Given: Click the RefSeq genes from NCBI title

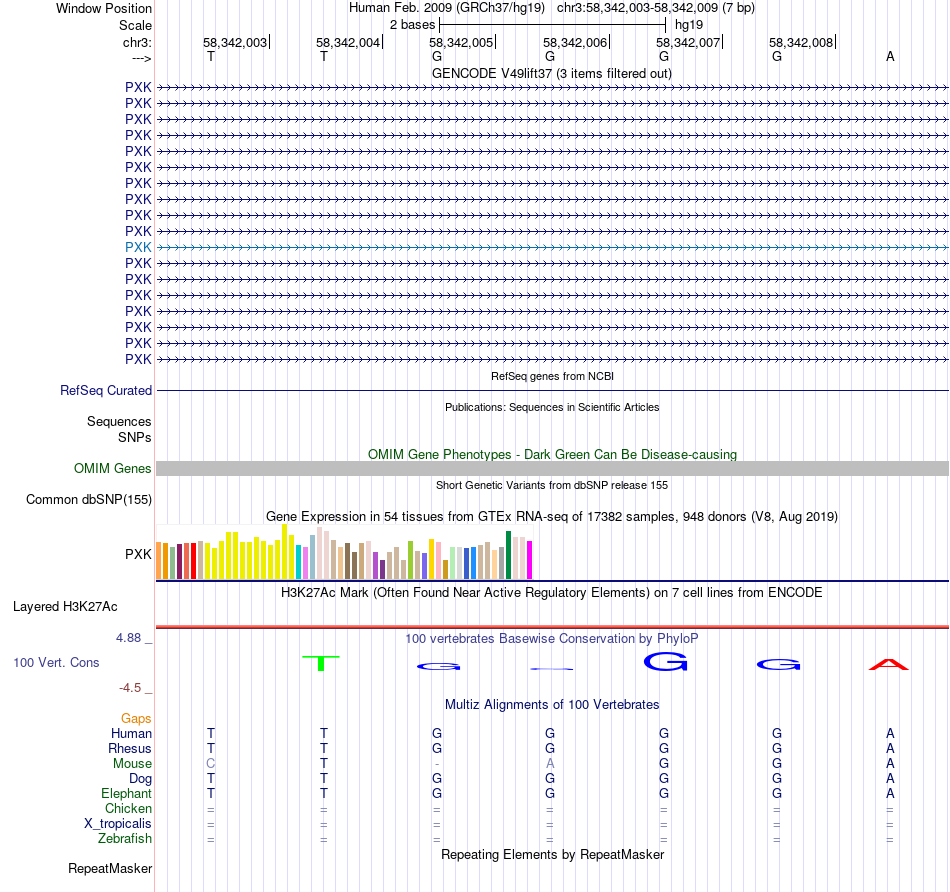Looking at the screenshot, I should click(552, 376).
